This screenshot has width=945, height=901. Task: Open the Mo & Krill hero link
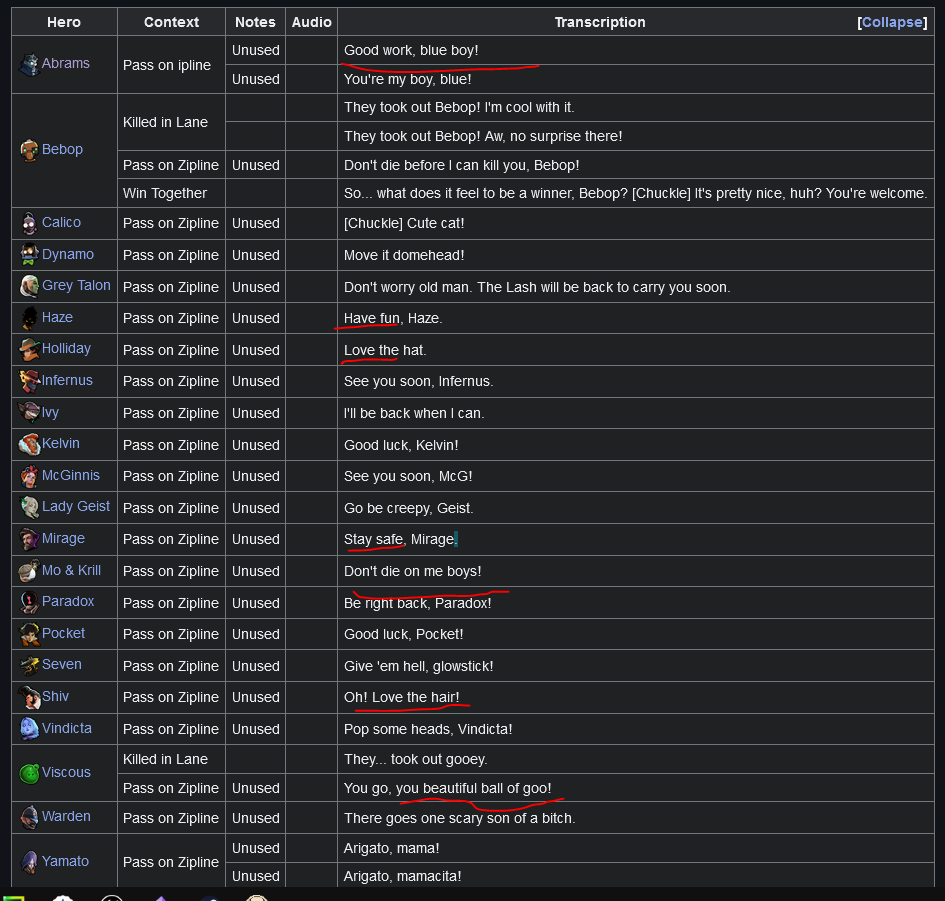[71, 570]
